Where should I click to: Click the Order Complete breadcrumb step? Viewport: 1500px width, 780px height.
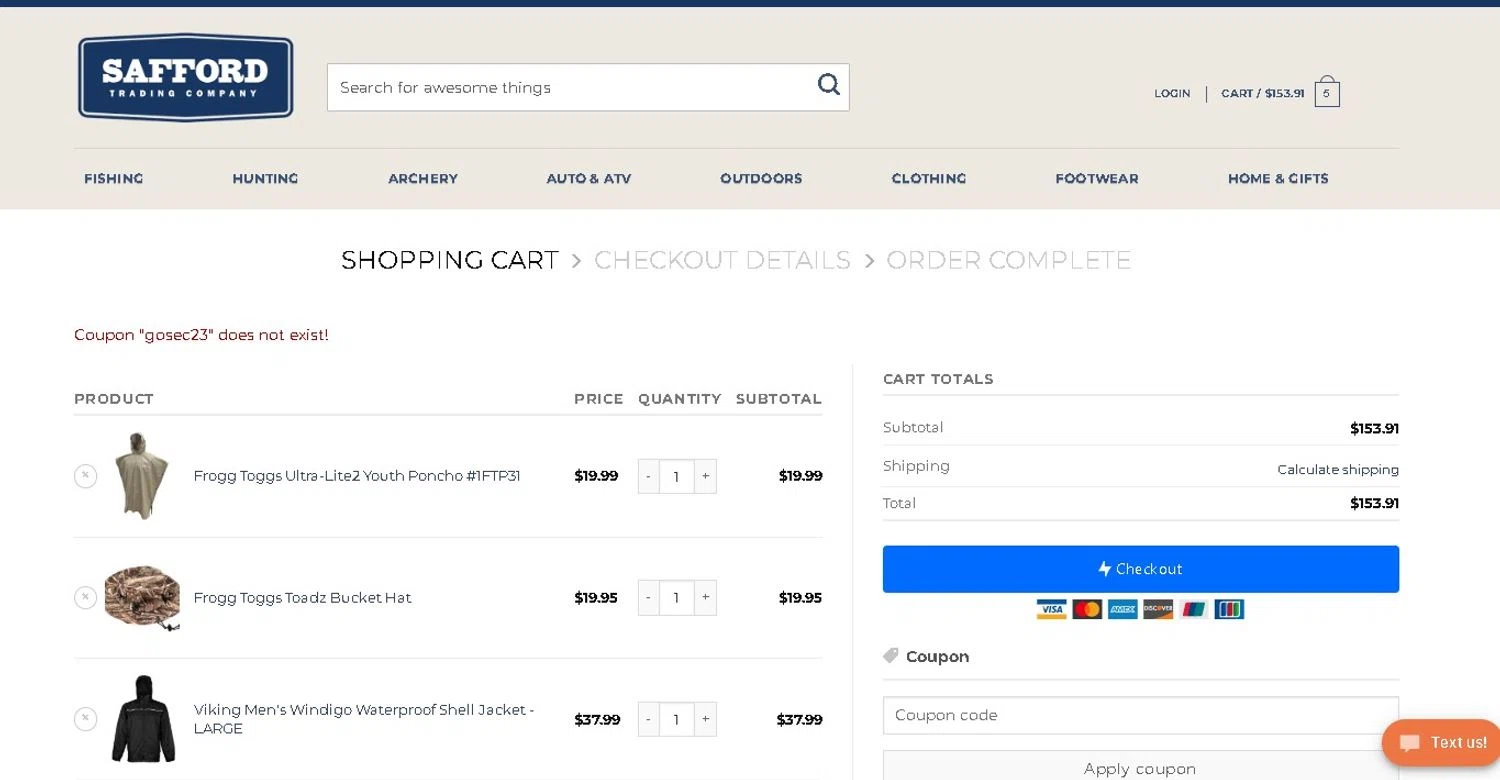(x=1009, y=260)
